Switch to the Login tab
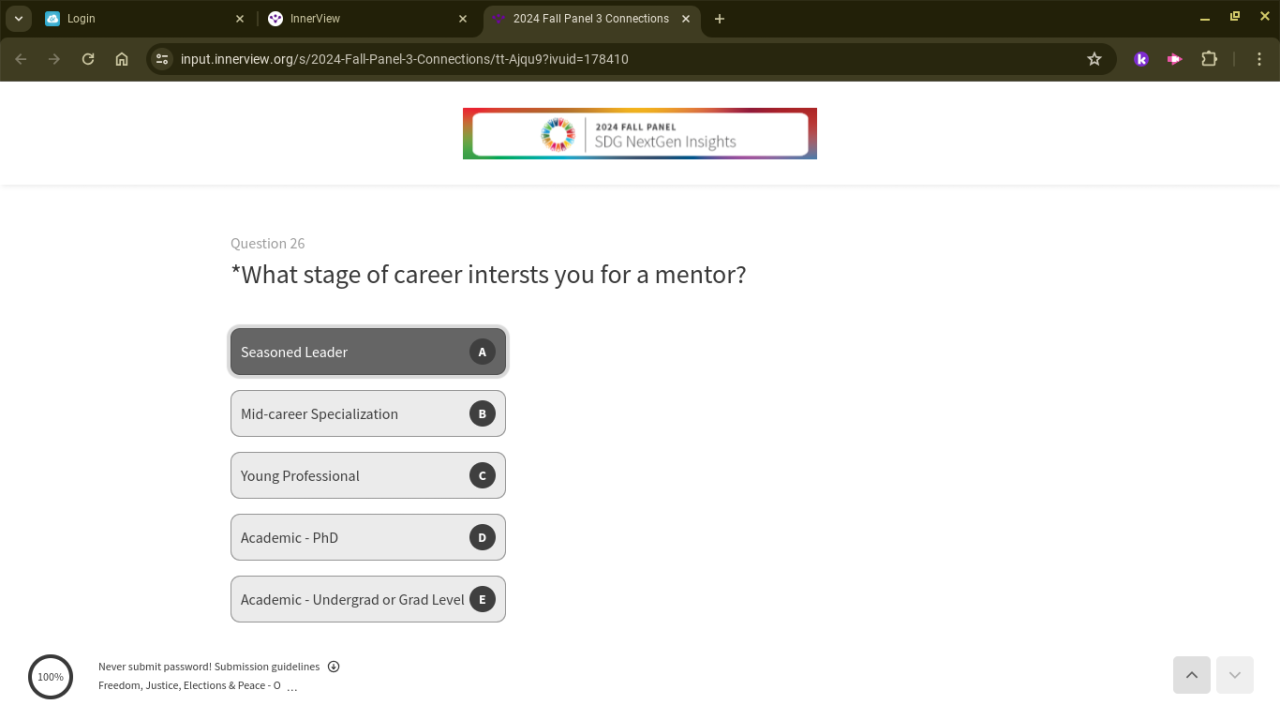The image size is (1280, 720). point(140,19)
